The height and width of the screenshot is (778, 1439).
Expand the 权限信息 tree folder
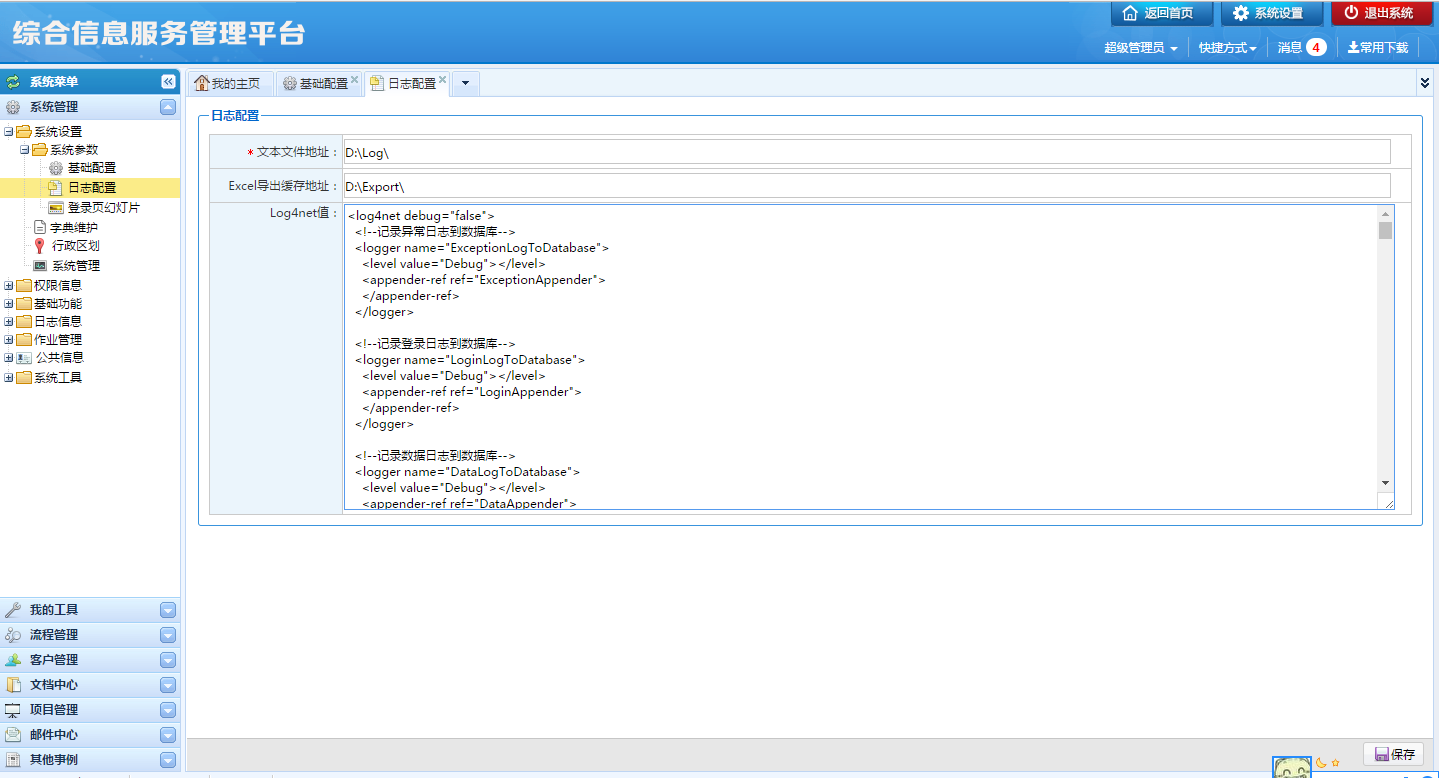(9, 286)
